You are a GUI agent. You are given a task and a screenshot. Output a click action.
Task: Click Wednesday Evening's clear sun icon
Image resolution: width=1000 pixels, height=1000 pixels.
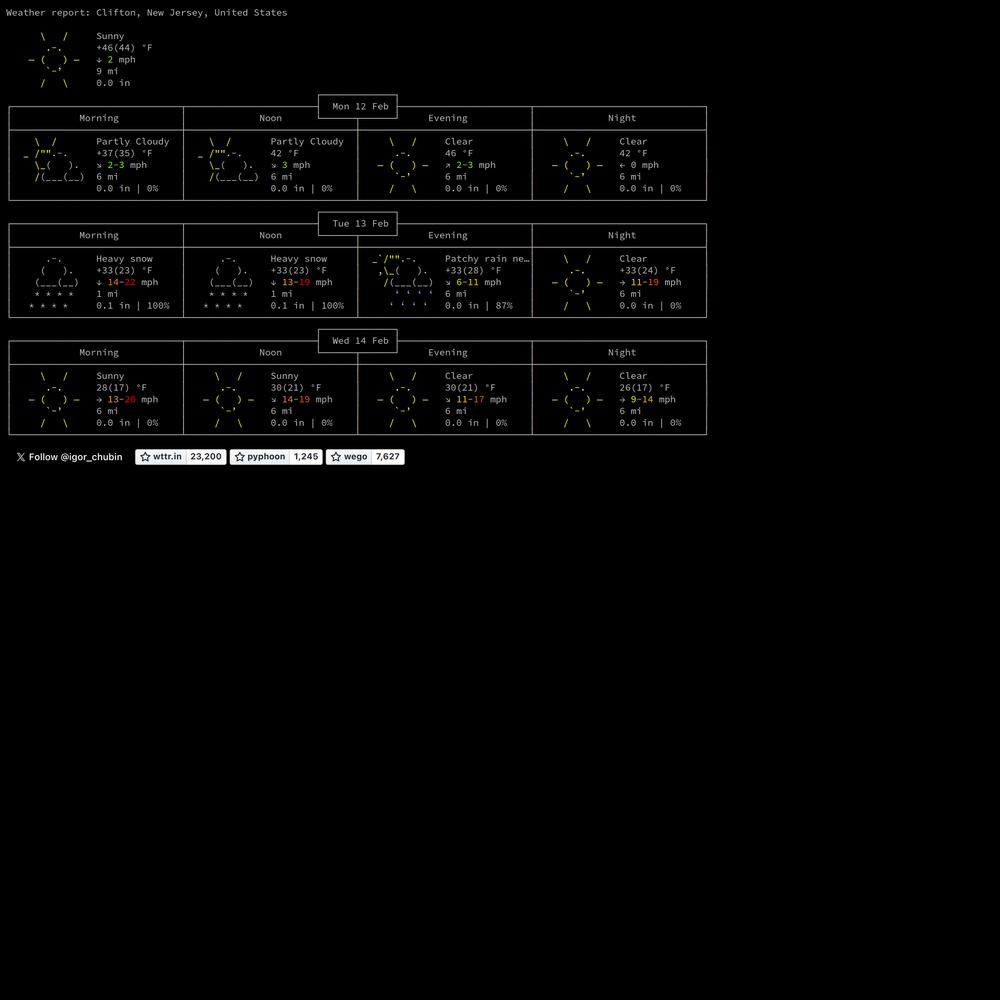point(403,400)
